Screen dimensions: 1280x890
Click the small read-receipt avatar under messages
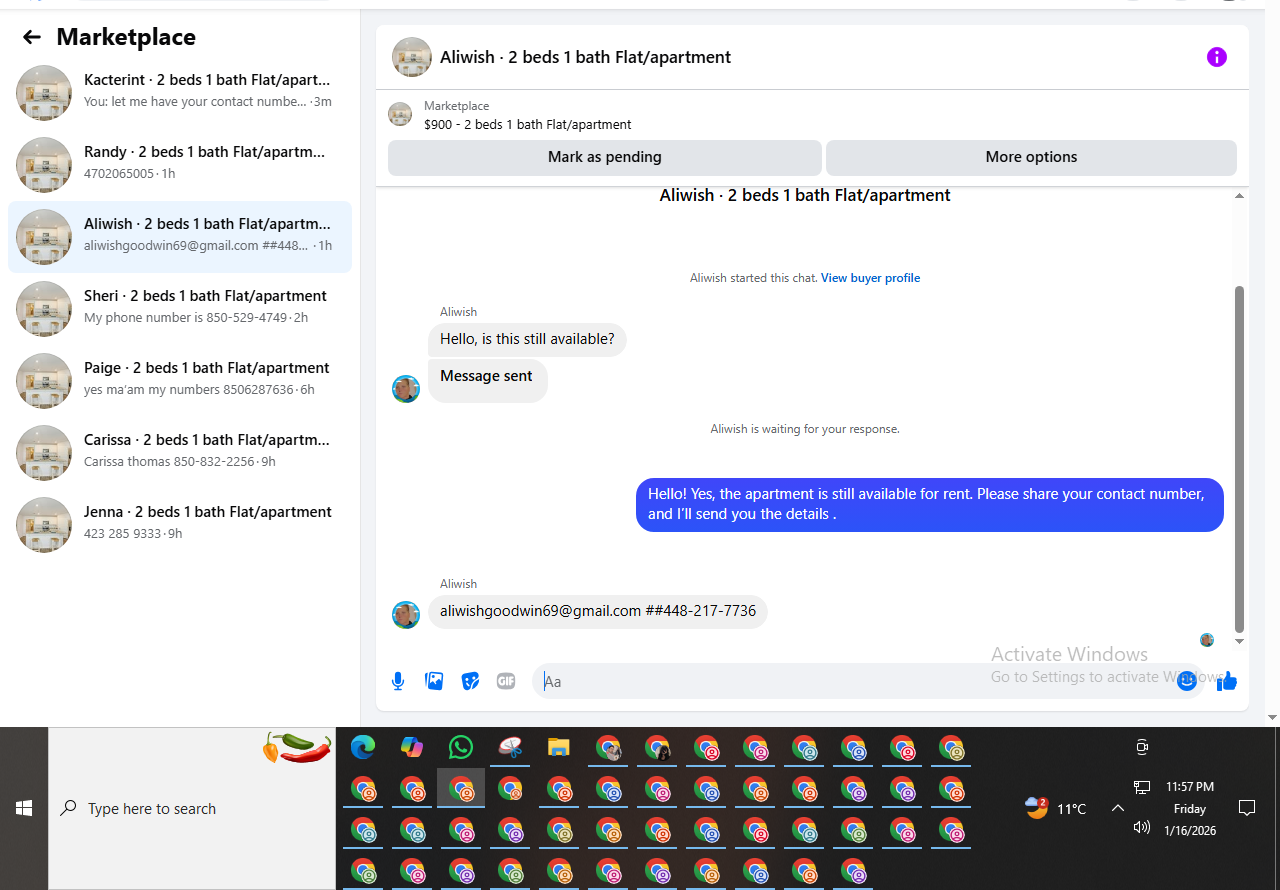click(1207, 640)
